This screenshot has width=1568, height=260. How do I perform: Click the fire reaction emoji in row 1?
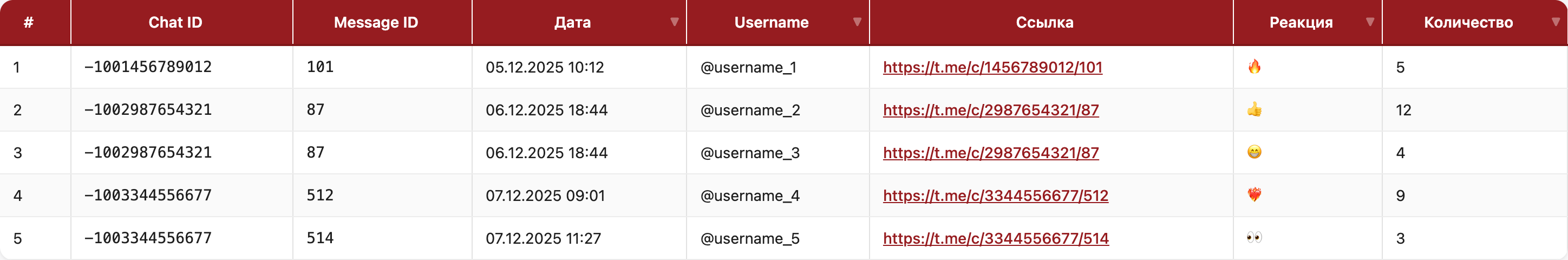[1254, 67]
